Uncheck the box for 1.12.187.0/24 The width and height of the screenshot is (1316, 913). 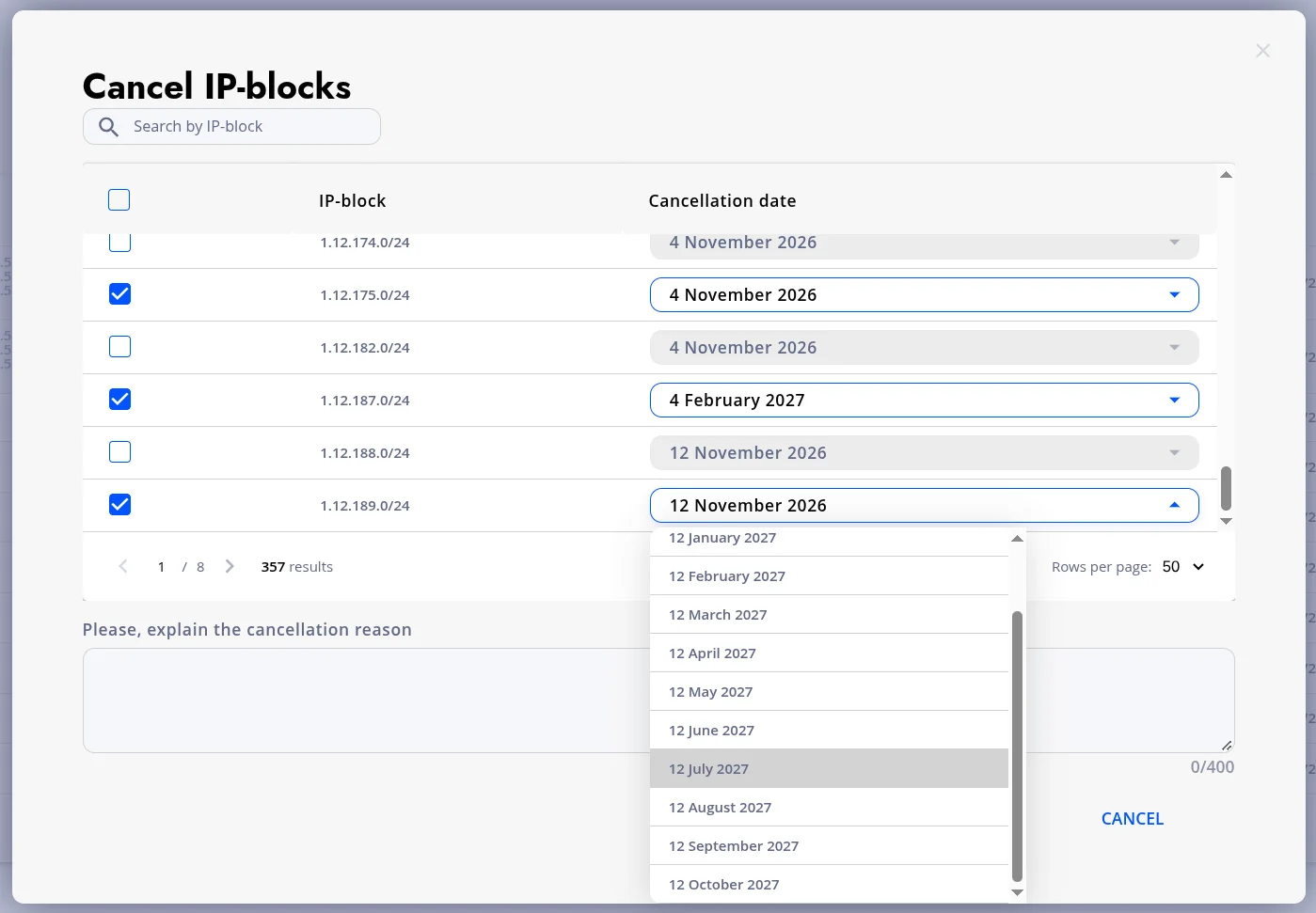point(119,400)
